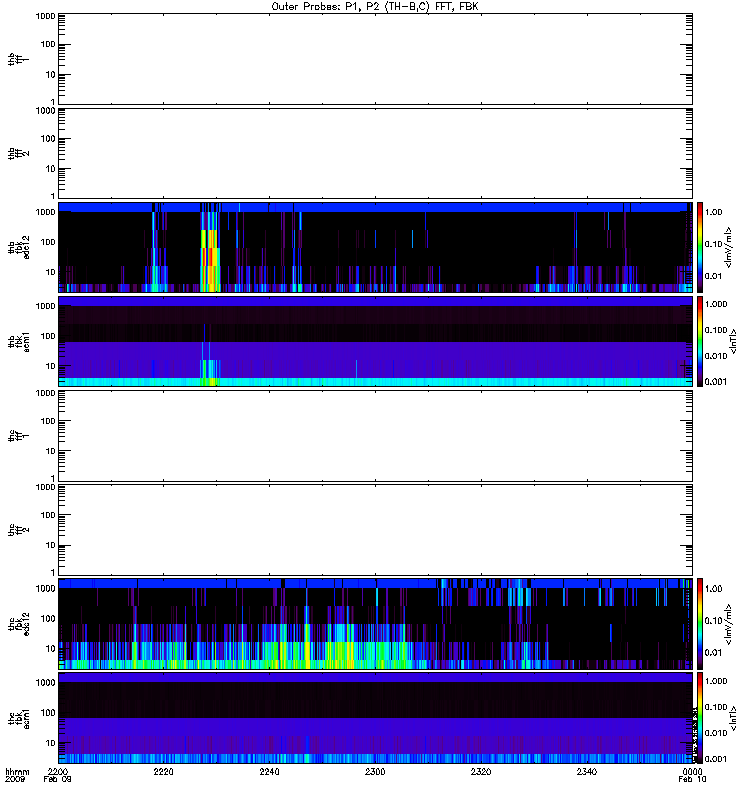The image size is (750, 800).
Task: Click the '1000' y-axis tick of thc fff 2 panel
Action: click(x=45, y=487)
